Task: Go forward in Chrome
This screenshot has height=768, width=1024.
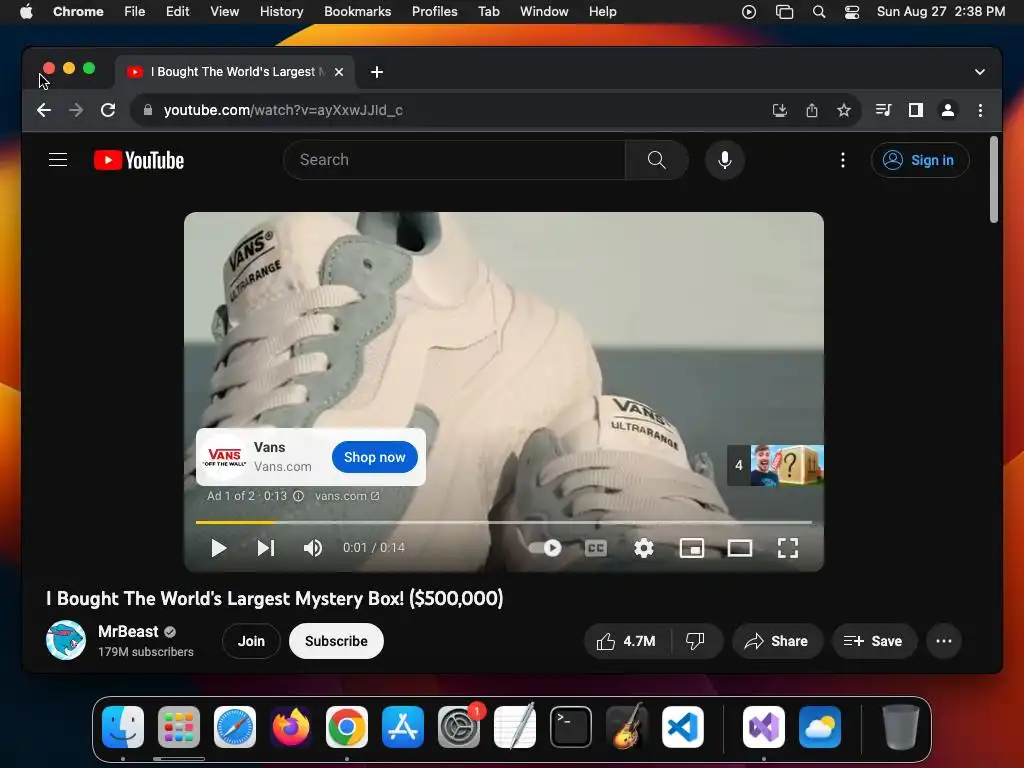Action: [76, 110]
